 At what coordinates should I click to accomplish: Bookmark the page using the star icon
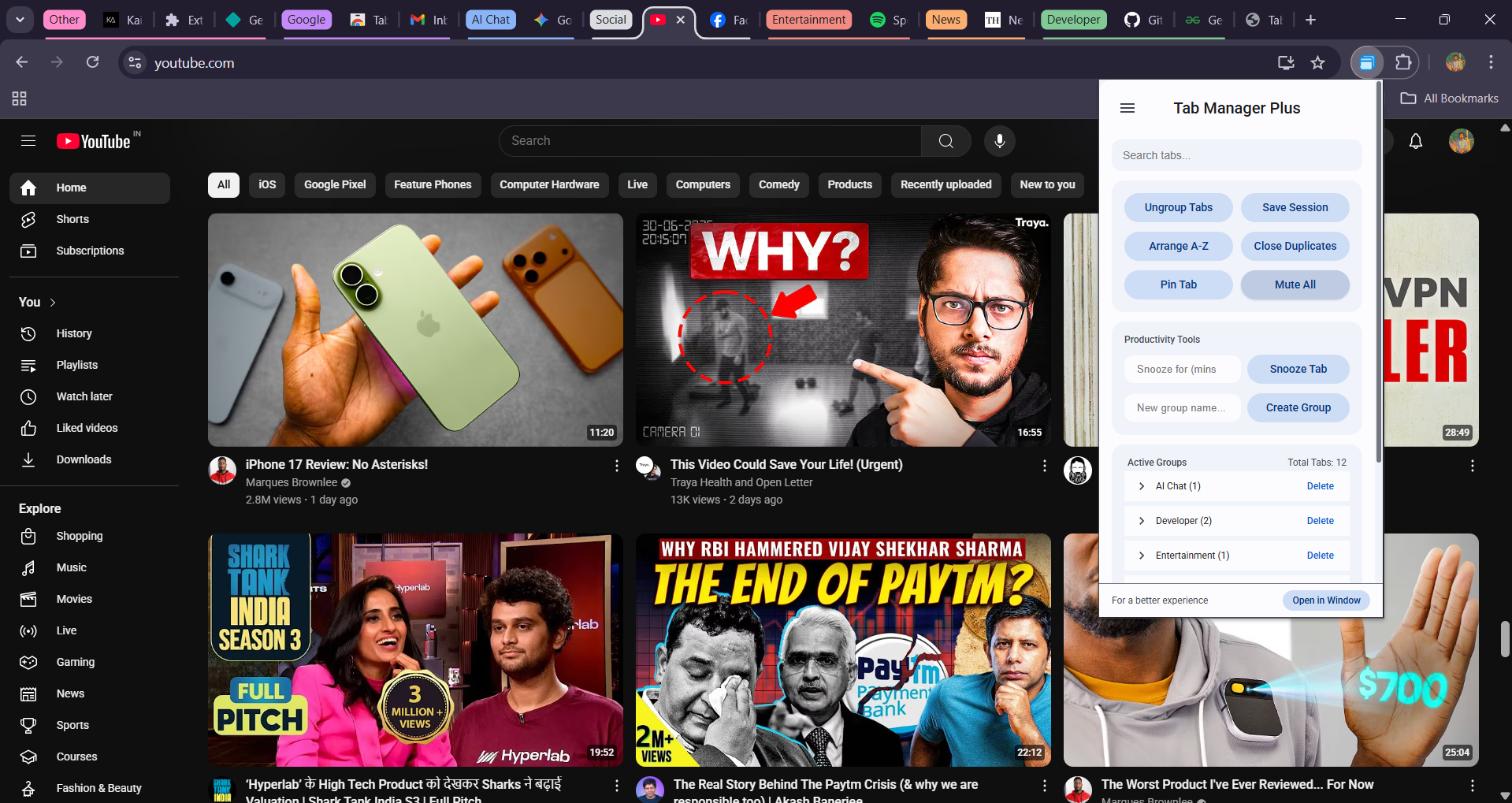[x=1317, y=62]
